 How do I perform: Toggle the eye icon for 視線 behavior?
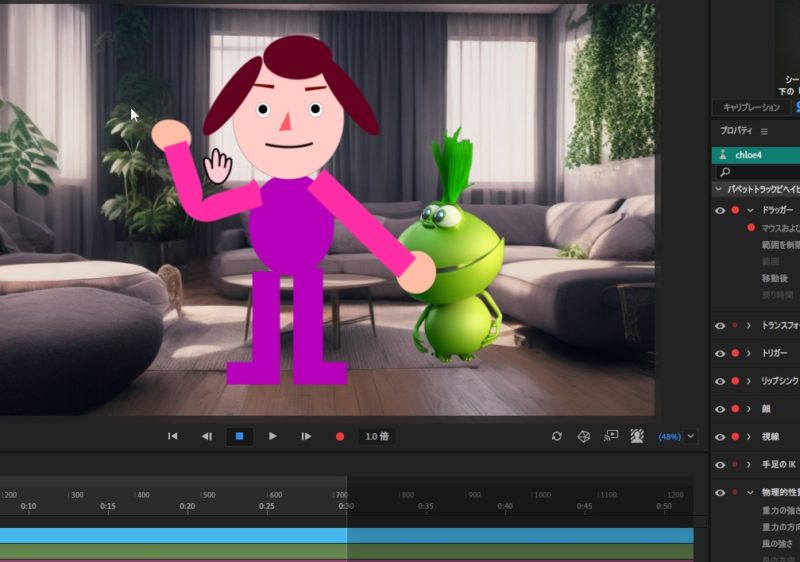719,437
